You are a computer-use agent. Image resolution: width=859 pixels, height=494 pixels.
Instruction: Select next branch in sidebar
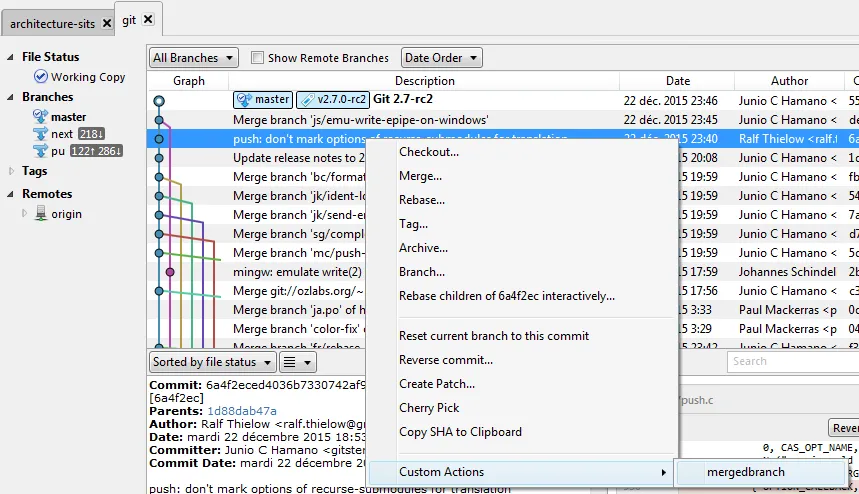(x=61, y=134)
